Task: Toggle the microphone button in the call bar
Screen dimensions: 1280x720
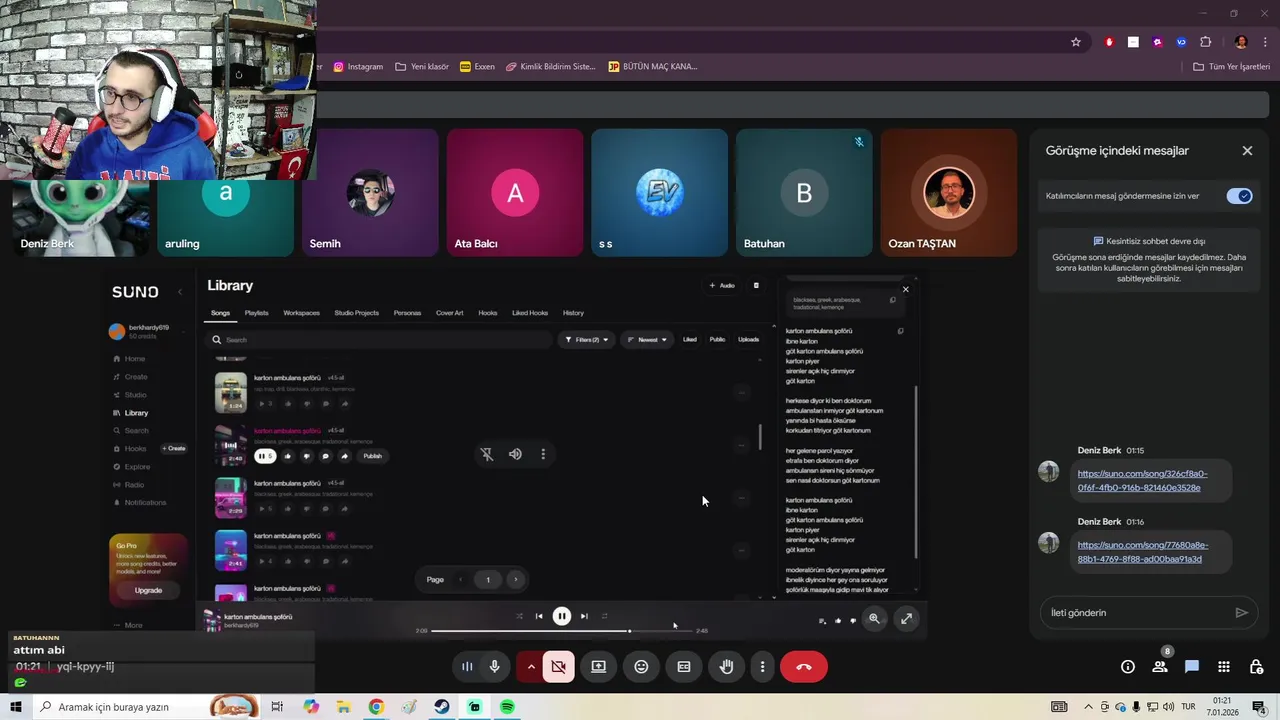Action: click(494, 667)
